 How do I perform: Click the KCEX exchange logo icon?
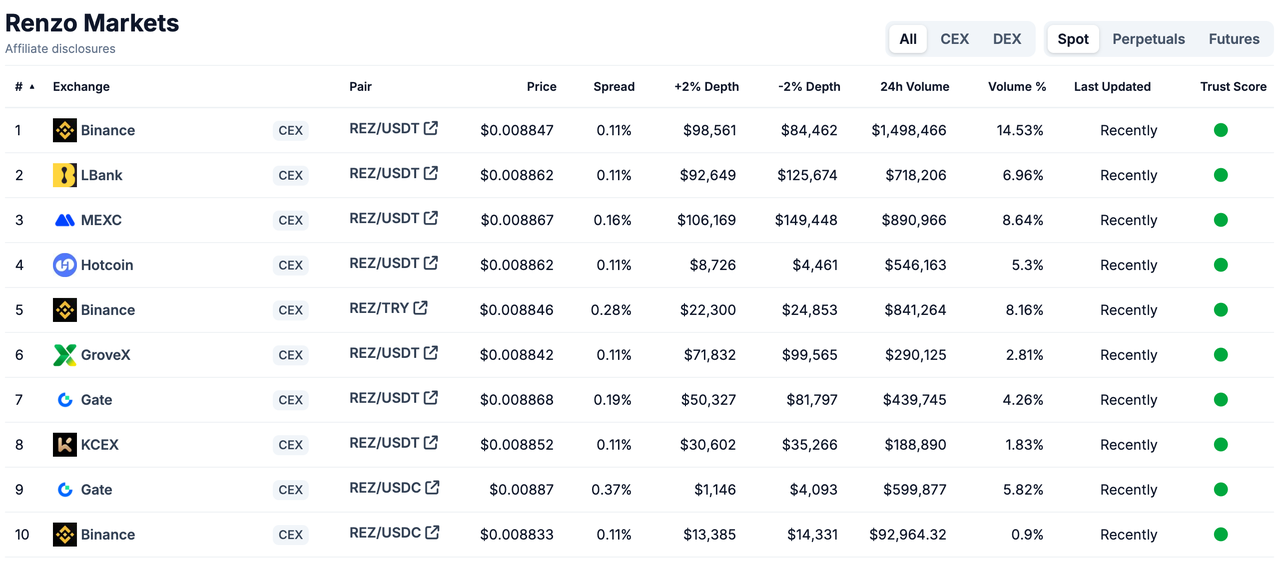pyautogui.click(x=65, y=445)
